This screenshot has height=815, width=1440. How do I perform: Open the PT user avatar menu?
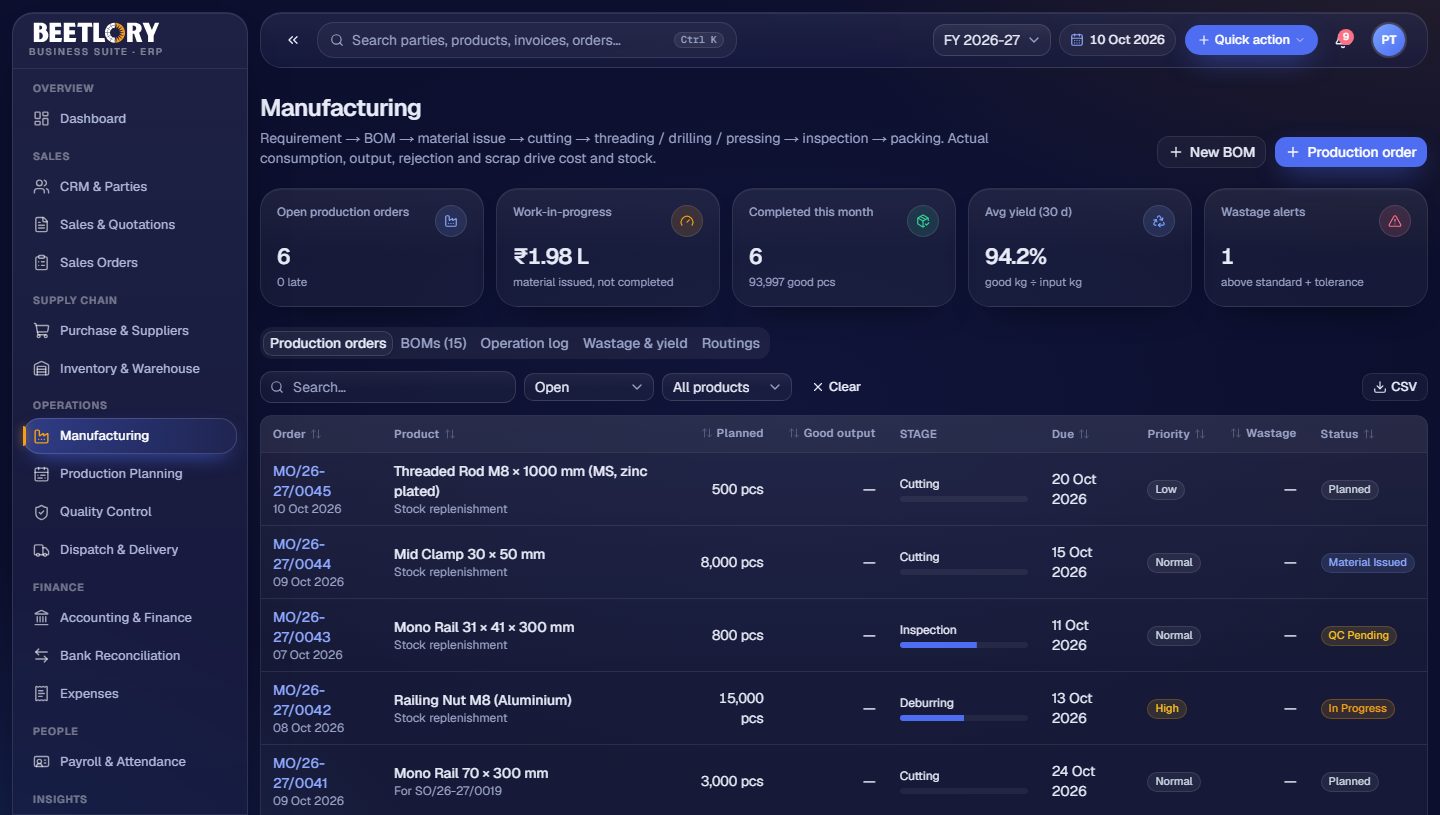point(1388,40)
